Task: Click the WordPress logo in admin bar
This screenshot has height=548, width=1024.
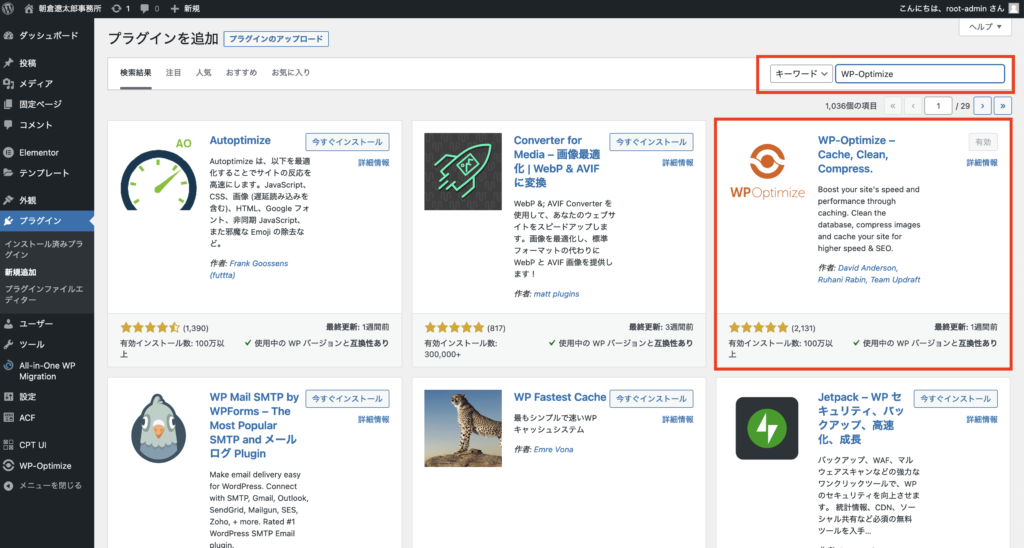Action: coord(11,8)
